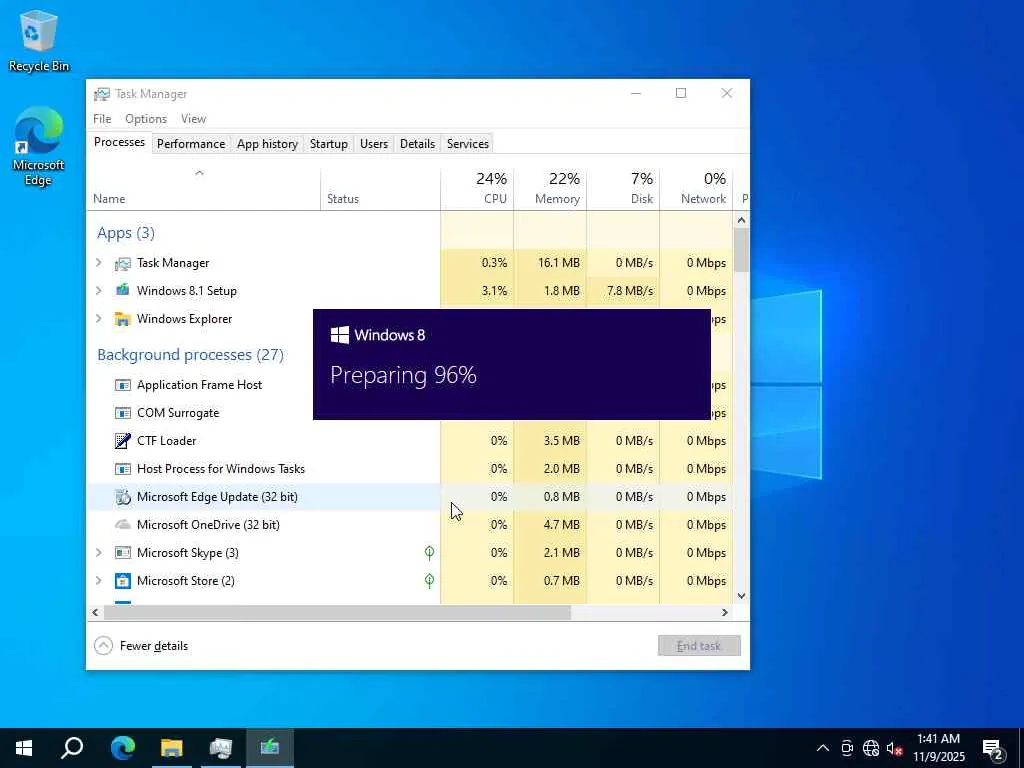Open taskbar Search magnifier
The image size is (1024, 768).
pyautogui.click(x=72, y=748)
